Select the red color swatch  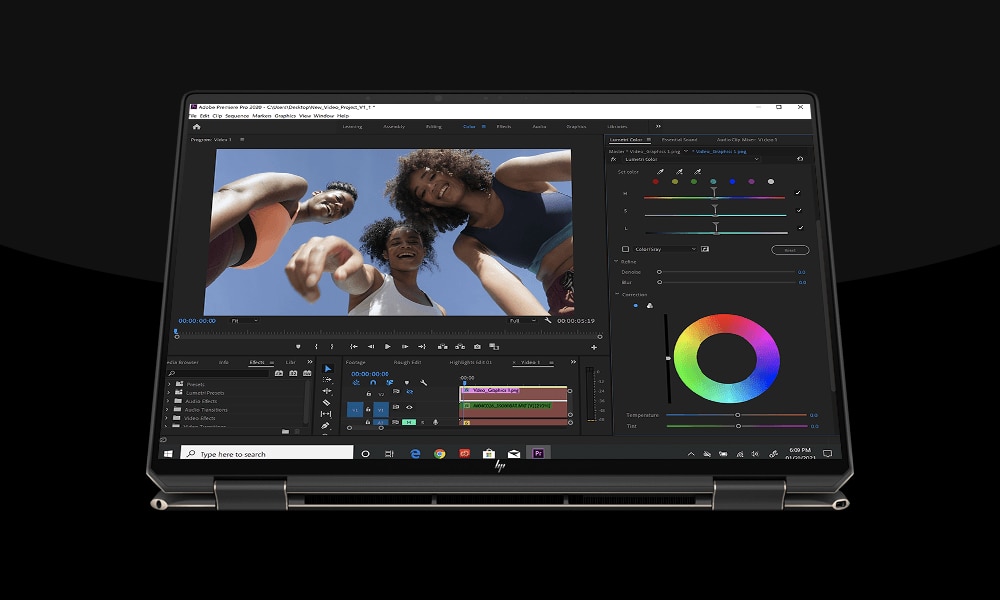click(655, 182)
